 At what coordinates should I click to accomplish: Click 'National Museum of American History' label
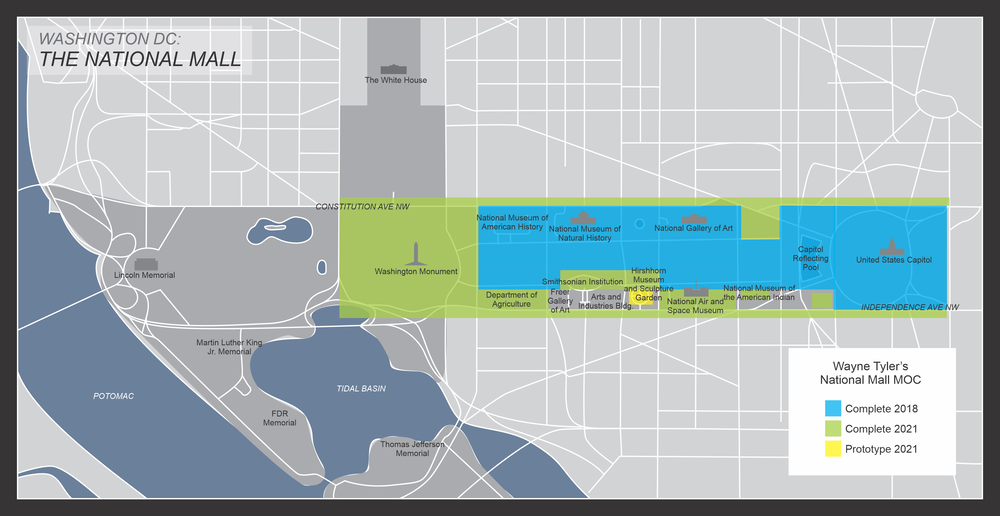(513, 222)
